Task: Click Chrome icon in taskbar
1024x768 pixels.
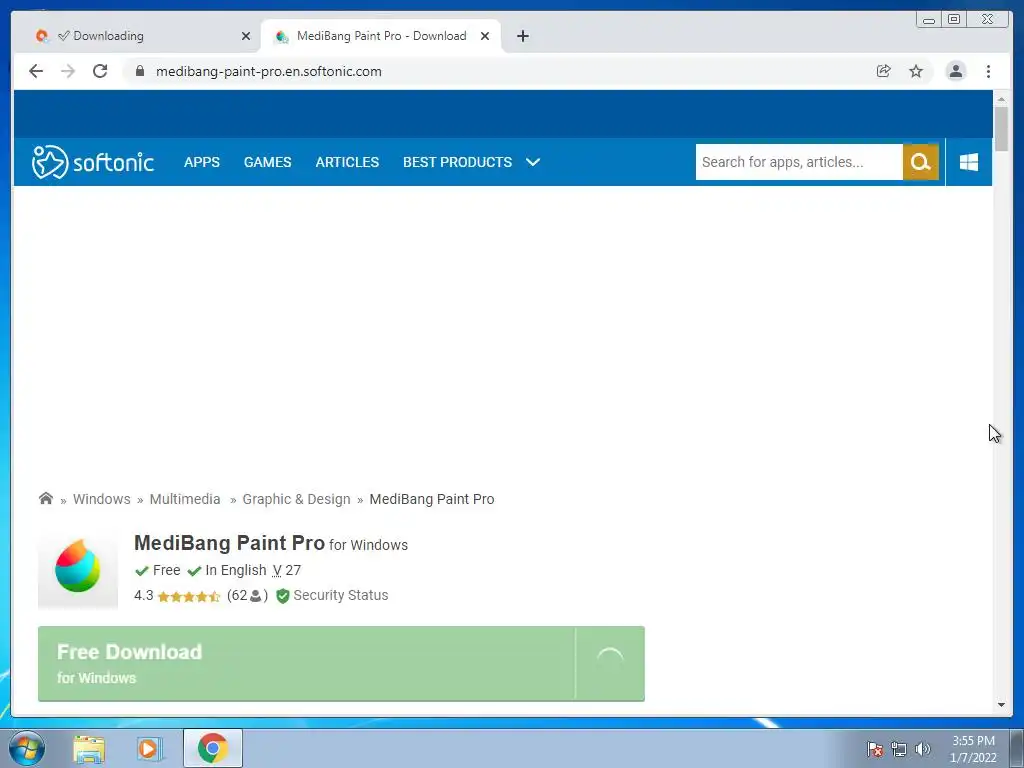Action: point(212,748)
